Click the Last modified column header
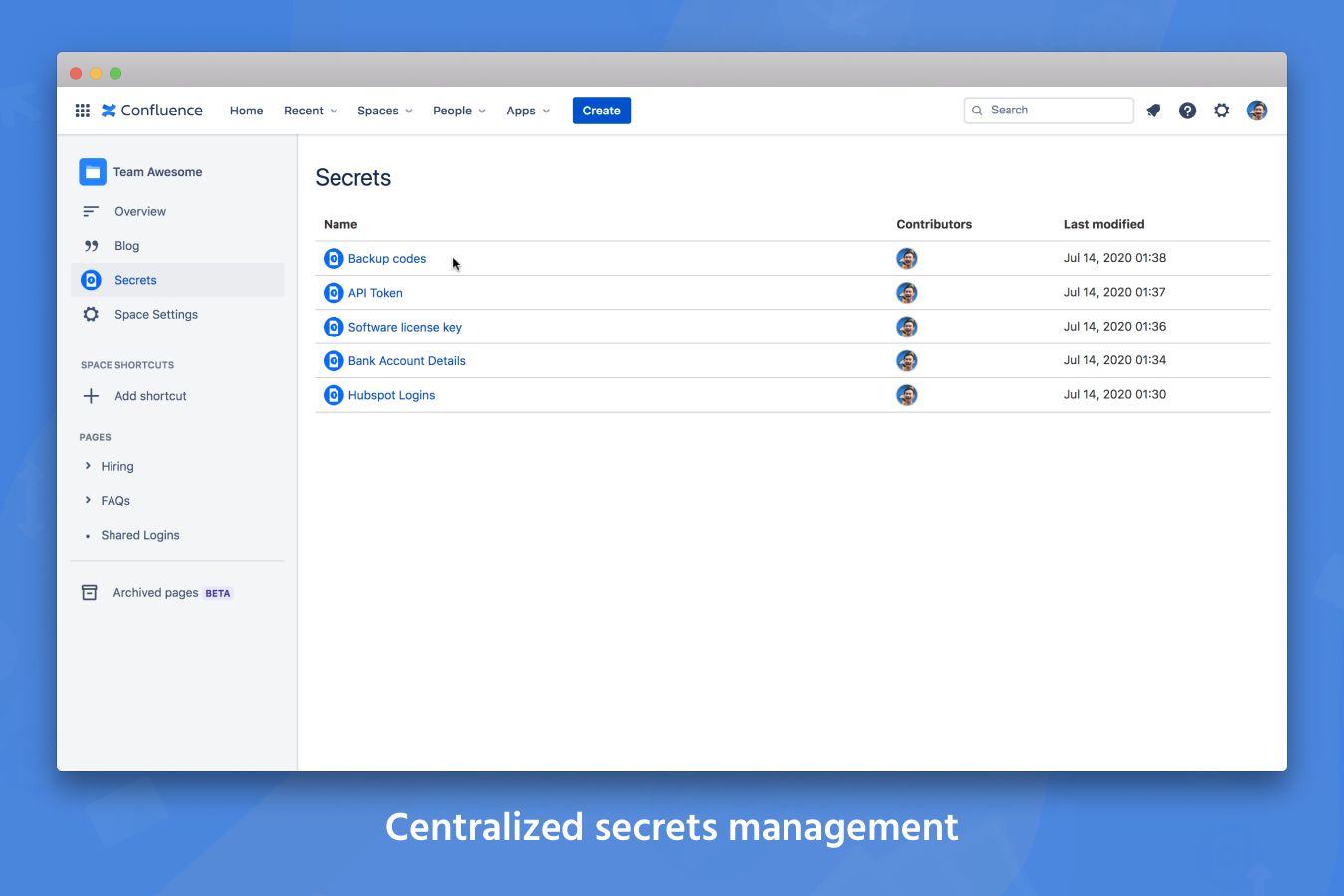1344x896 pixels. [1104, 224]
